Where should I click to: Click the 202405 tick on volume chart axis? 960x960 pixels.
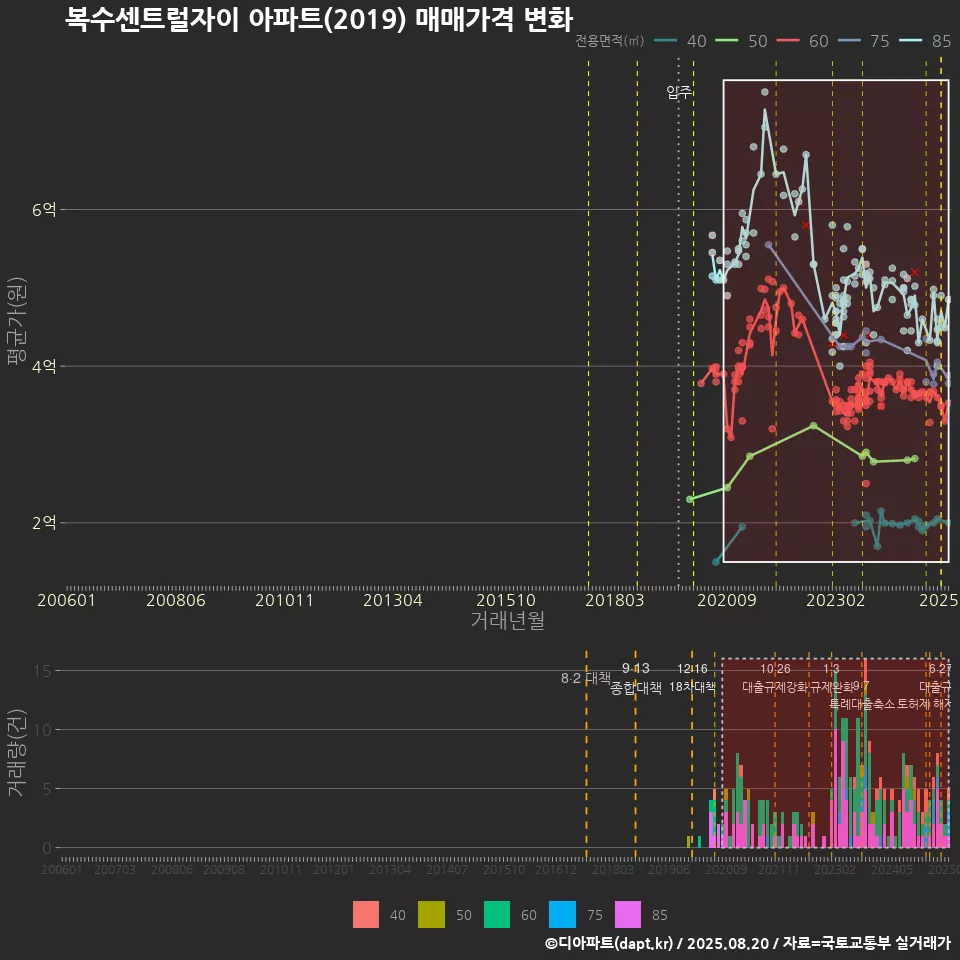892,869
